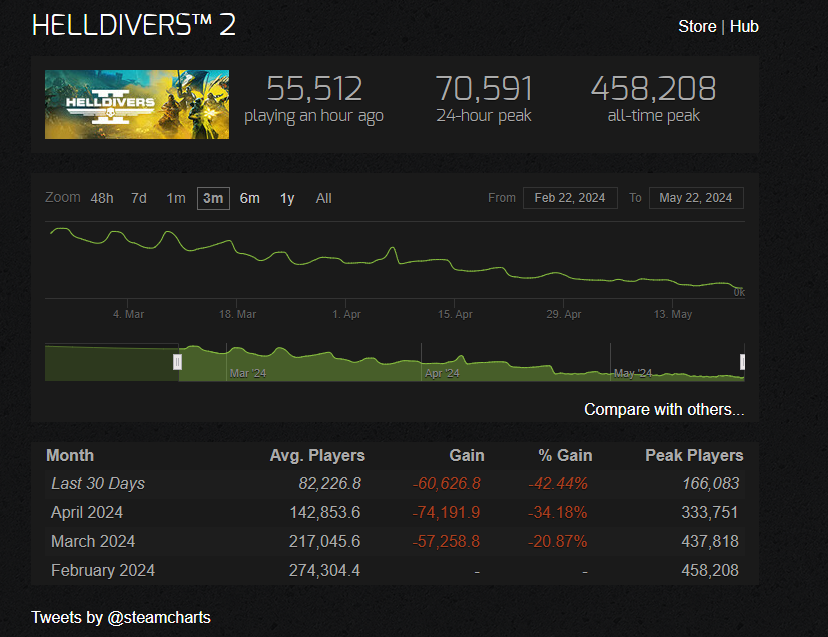The height and width of the screenshot is (637, 828).
Task: Grab the right navigator range handle
Action: click(742, 362)
